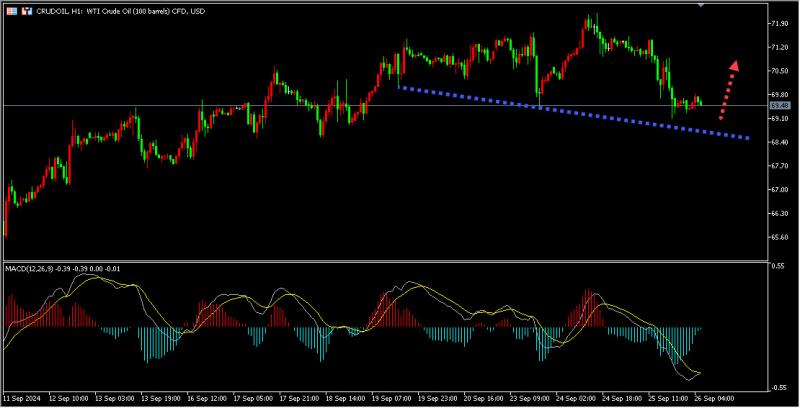
Task: Click the current price tag 69.48
Action: (x=780, y=106)
